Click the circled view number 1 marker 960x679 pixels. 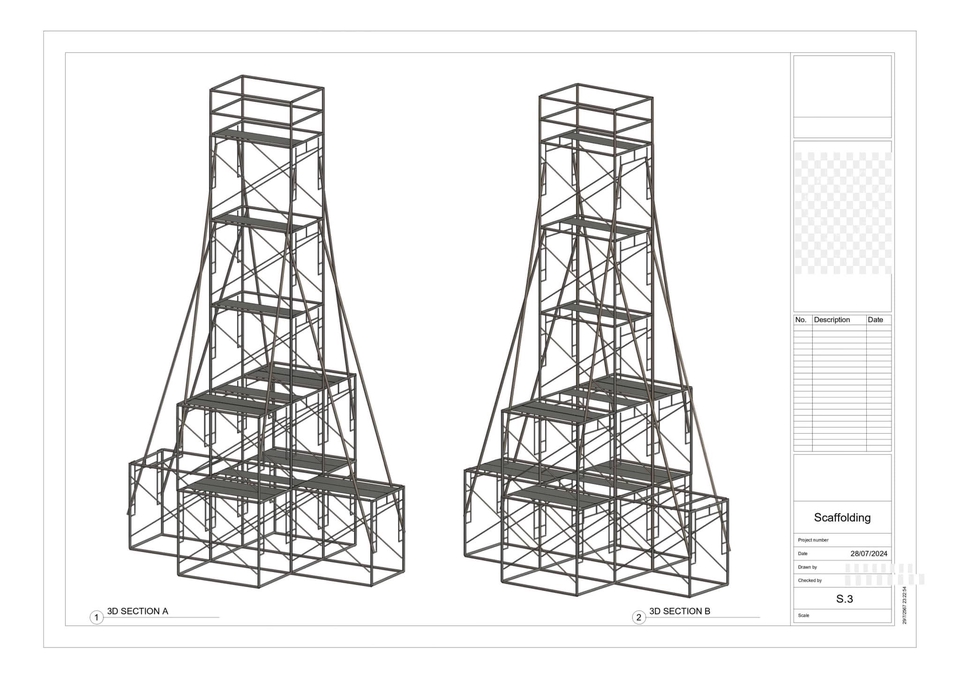pos(97,618)
